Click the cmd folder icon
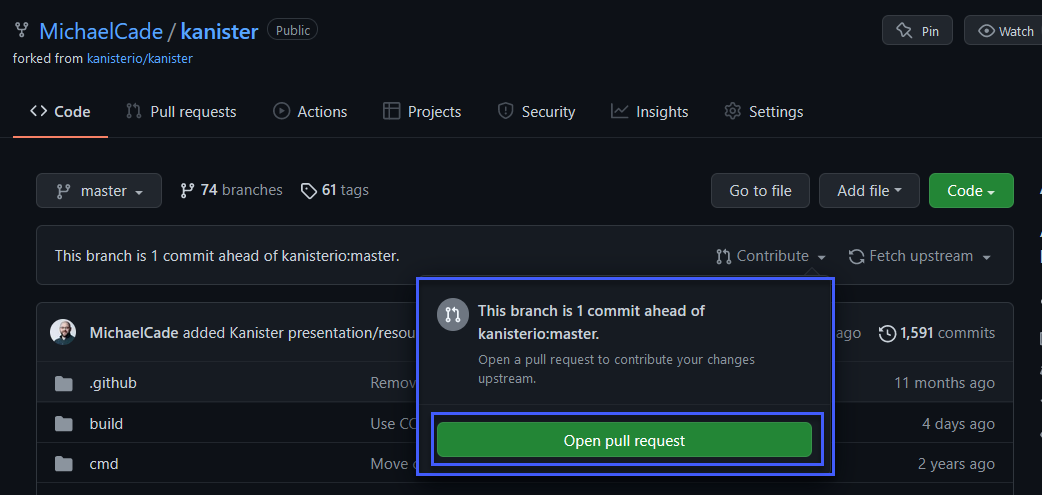The width and height of the screenshot is (1042, 495). point(64,464)
